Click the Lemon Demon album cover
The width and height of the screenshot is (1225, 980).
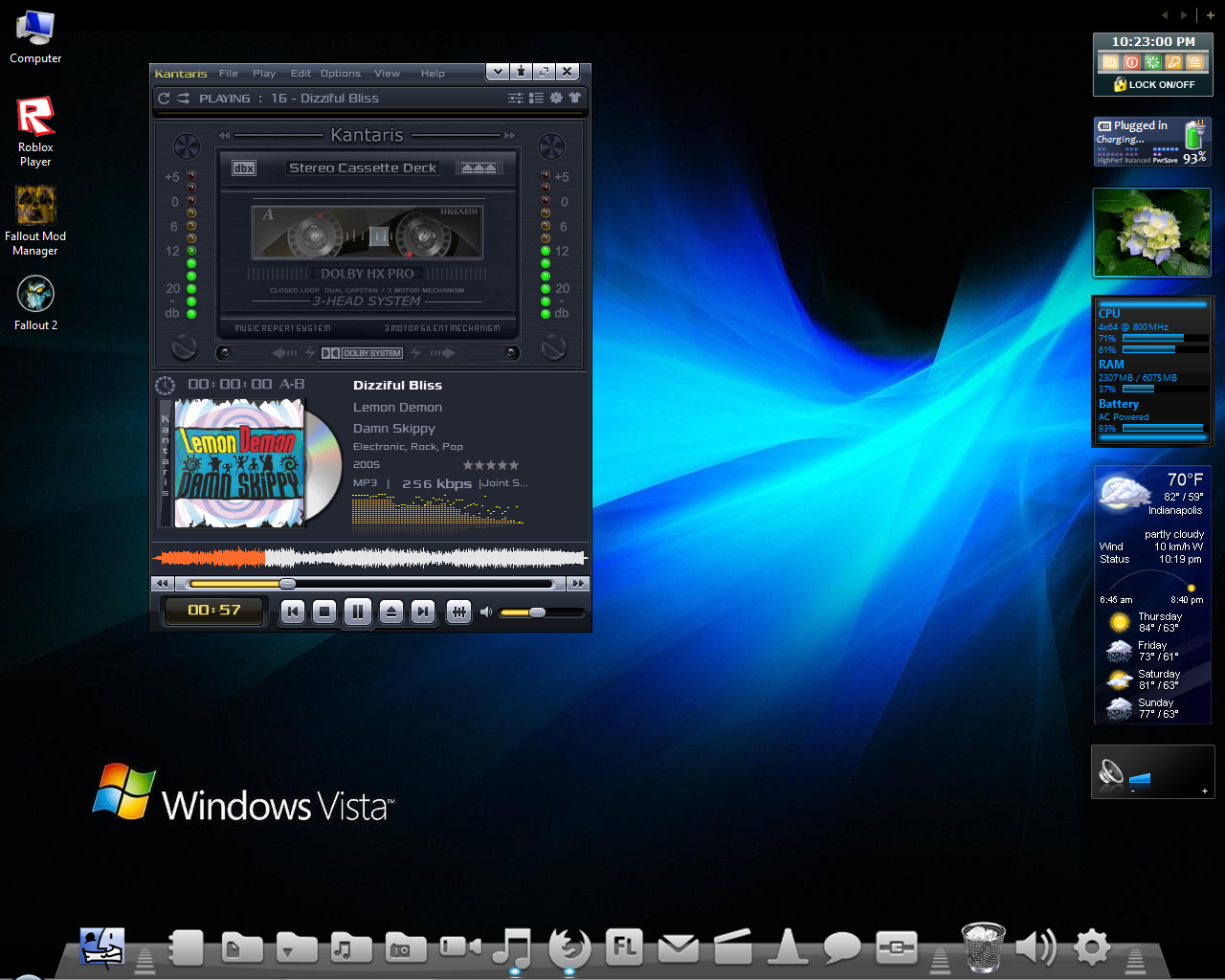click(240, 463)
